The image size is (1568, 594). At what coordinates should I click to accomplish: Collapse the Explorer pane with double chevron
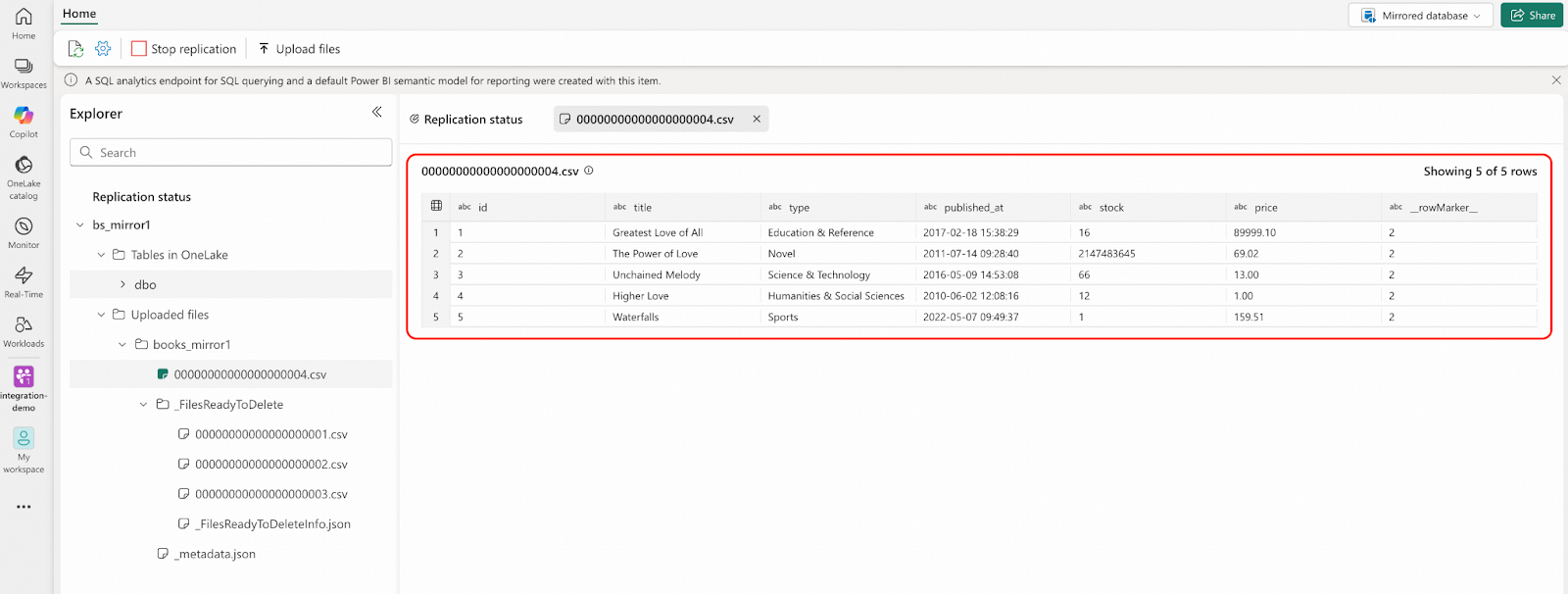pyautogui.click(x=377, y=113)
